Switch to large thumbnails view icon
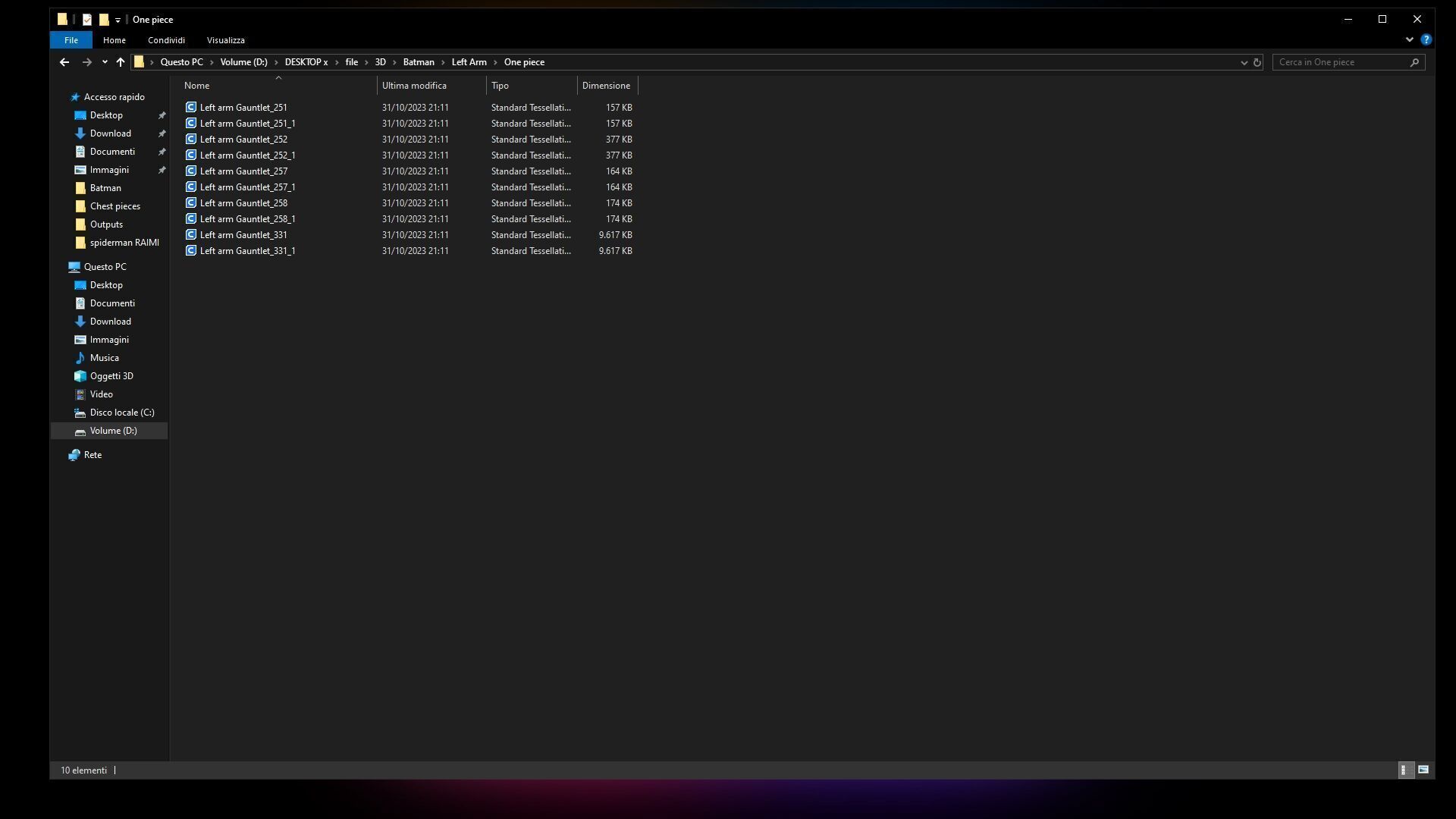1456x819 pixels. click(1423, 770)
